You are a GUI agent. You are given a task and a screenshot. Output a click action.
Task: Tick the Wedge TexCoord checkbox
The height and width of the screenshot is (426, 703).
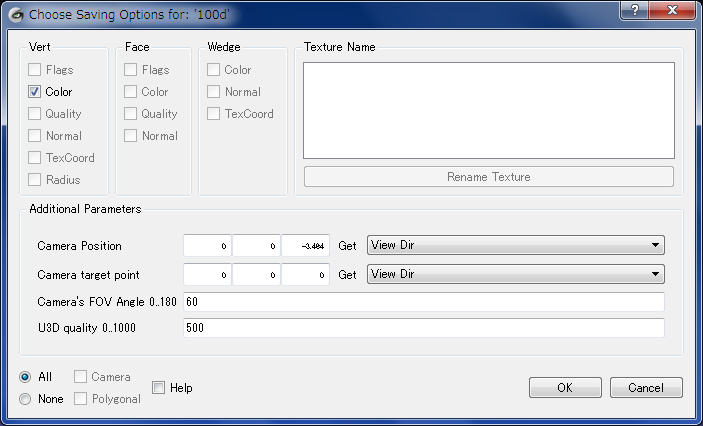(213, 114)
